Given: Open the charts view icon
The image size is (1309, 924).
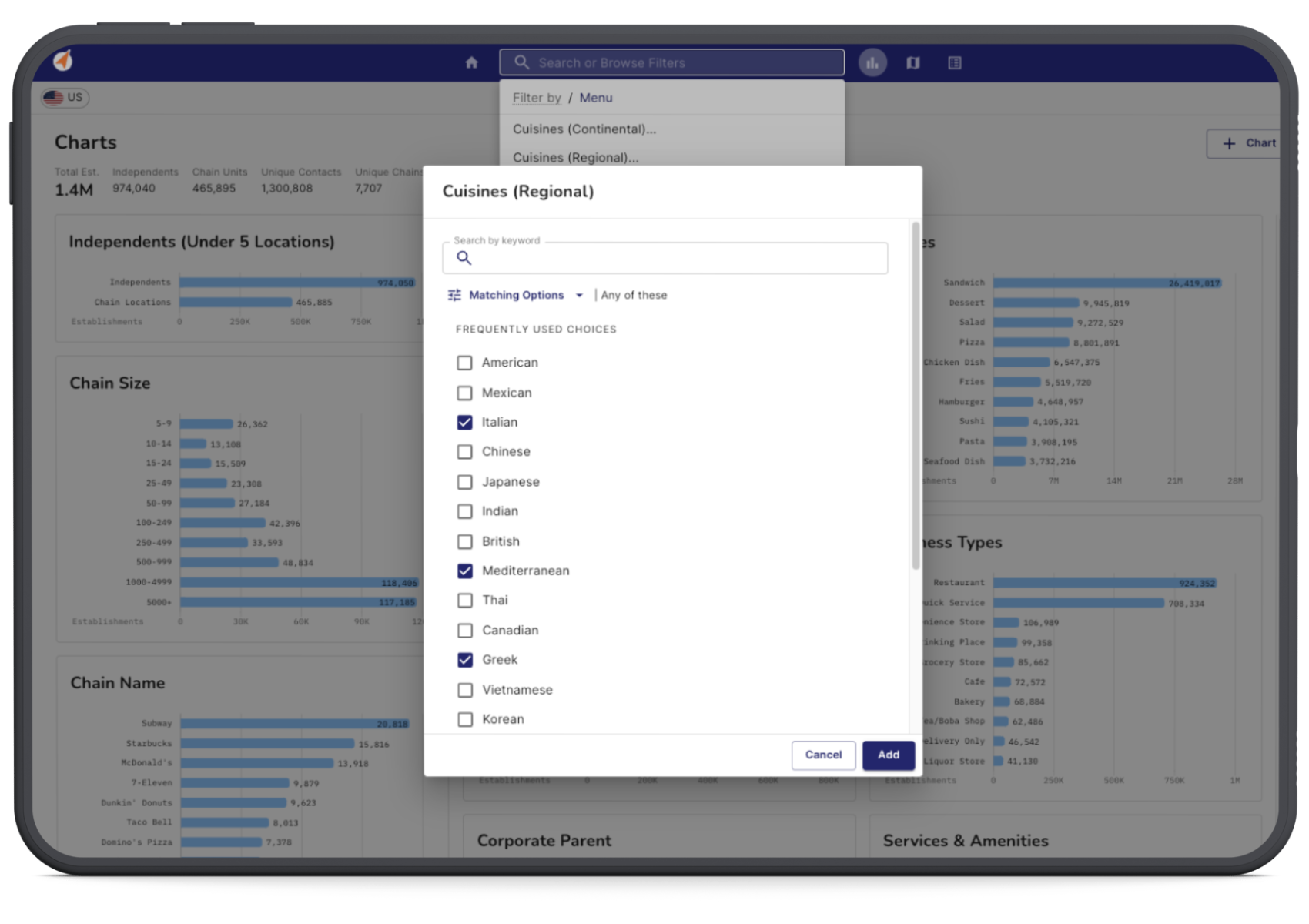Looking at the screenshot, I should click(872, 62).
